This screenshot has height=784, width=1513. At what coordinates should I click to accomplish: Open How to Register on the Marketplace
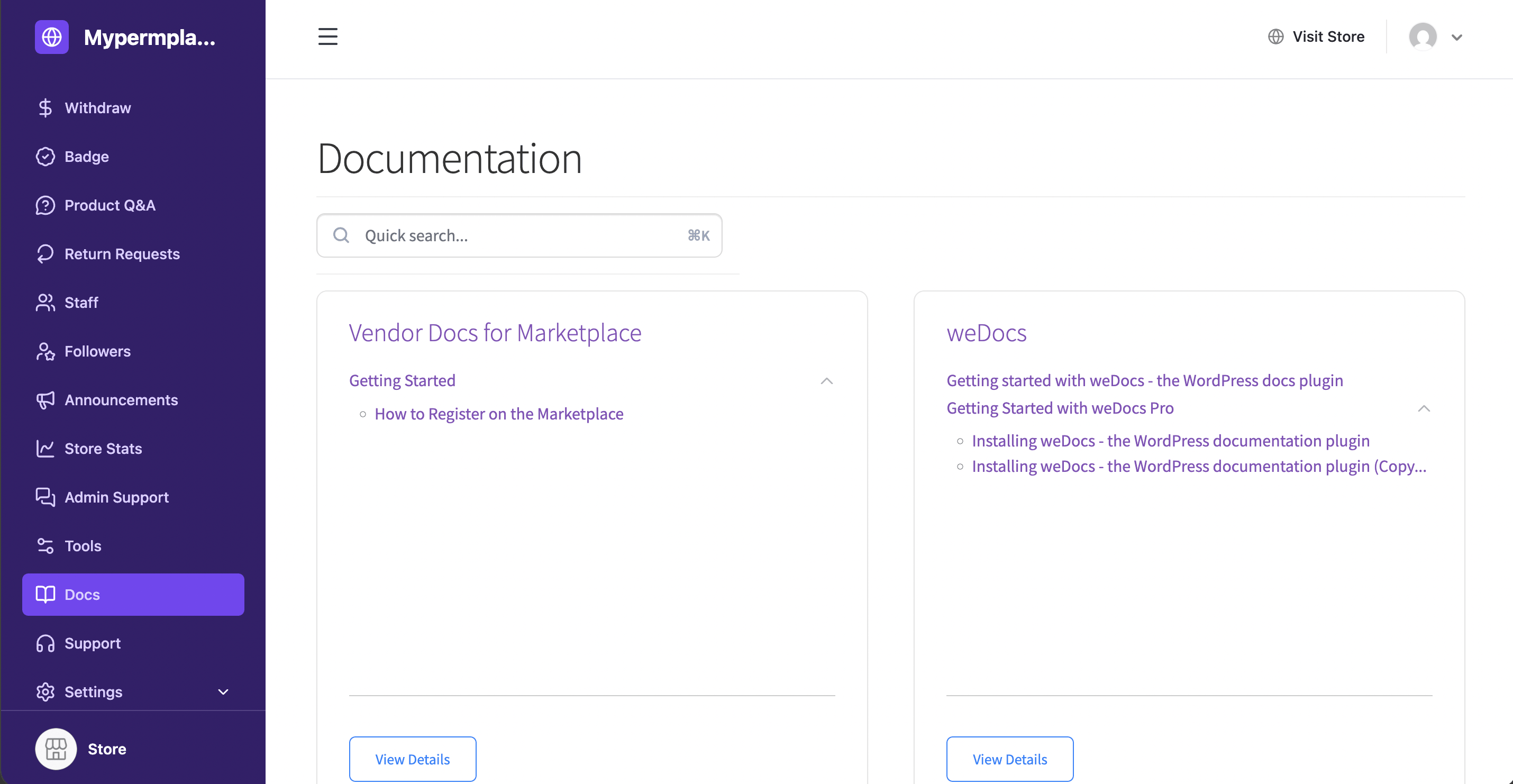pyautogui.click(x=499, y=414)
